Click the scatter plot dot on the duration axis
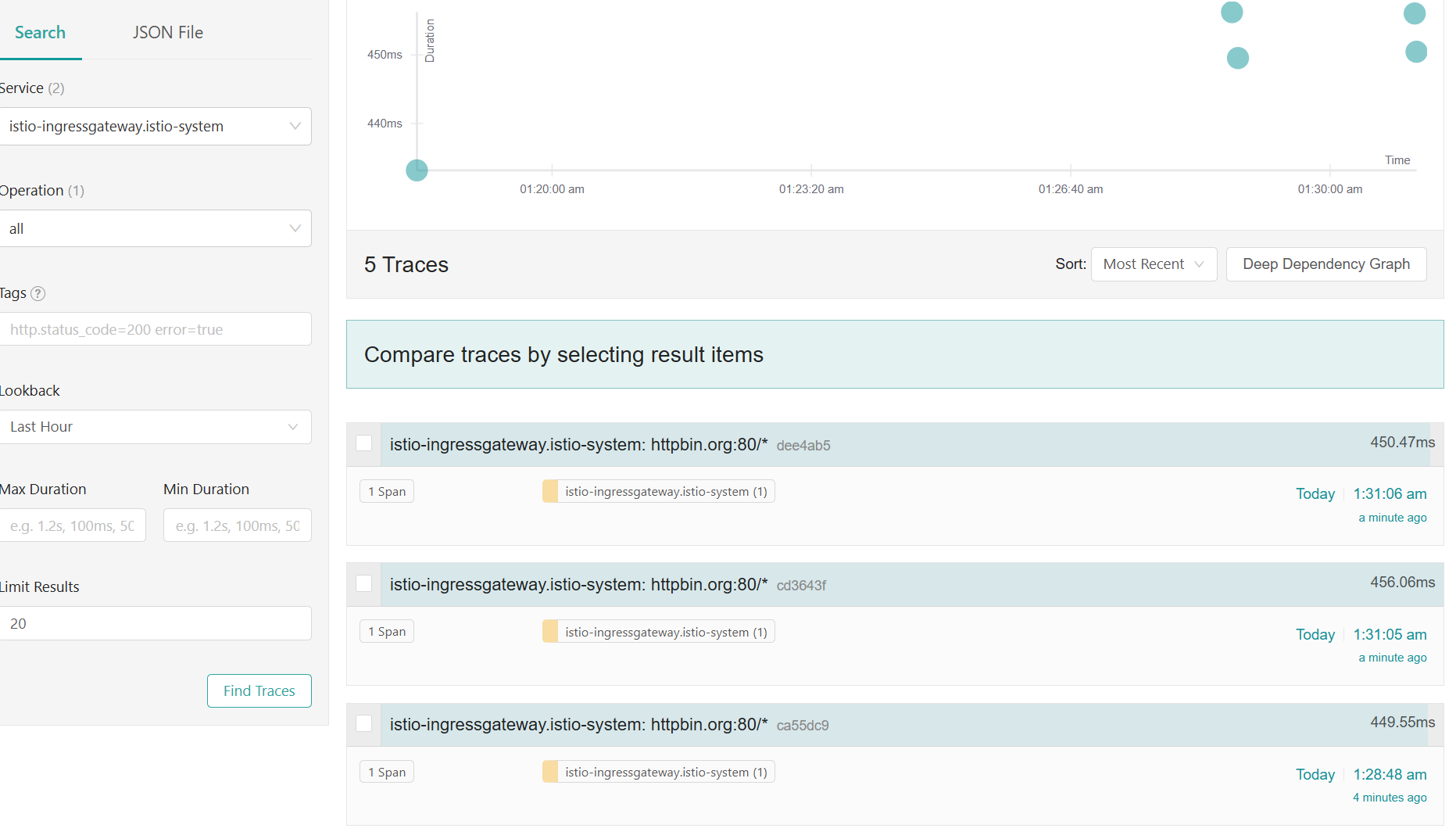 (x=417, y=170)
